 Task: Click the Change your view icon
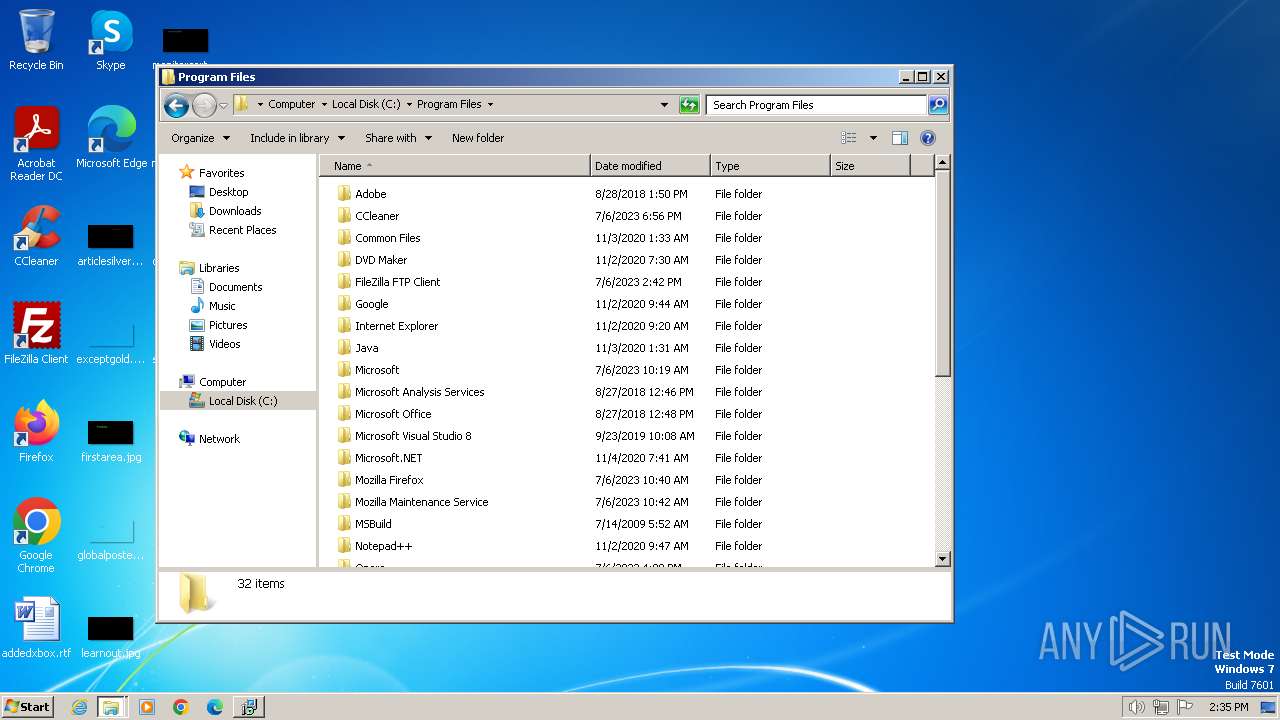[x=849, y=138]
